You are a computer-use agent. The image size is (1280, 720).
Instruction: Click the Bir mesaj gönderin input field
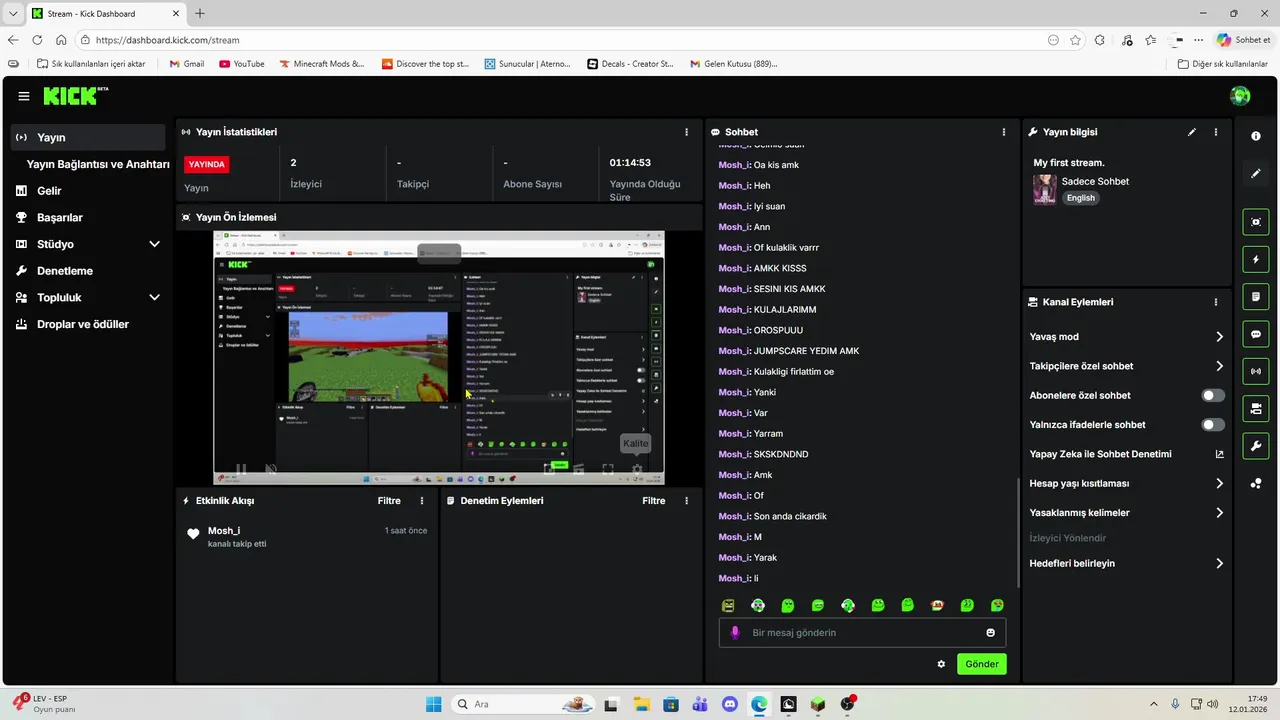[862, 632]
